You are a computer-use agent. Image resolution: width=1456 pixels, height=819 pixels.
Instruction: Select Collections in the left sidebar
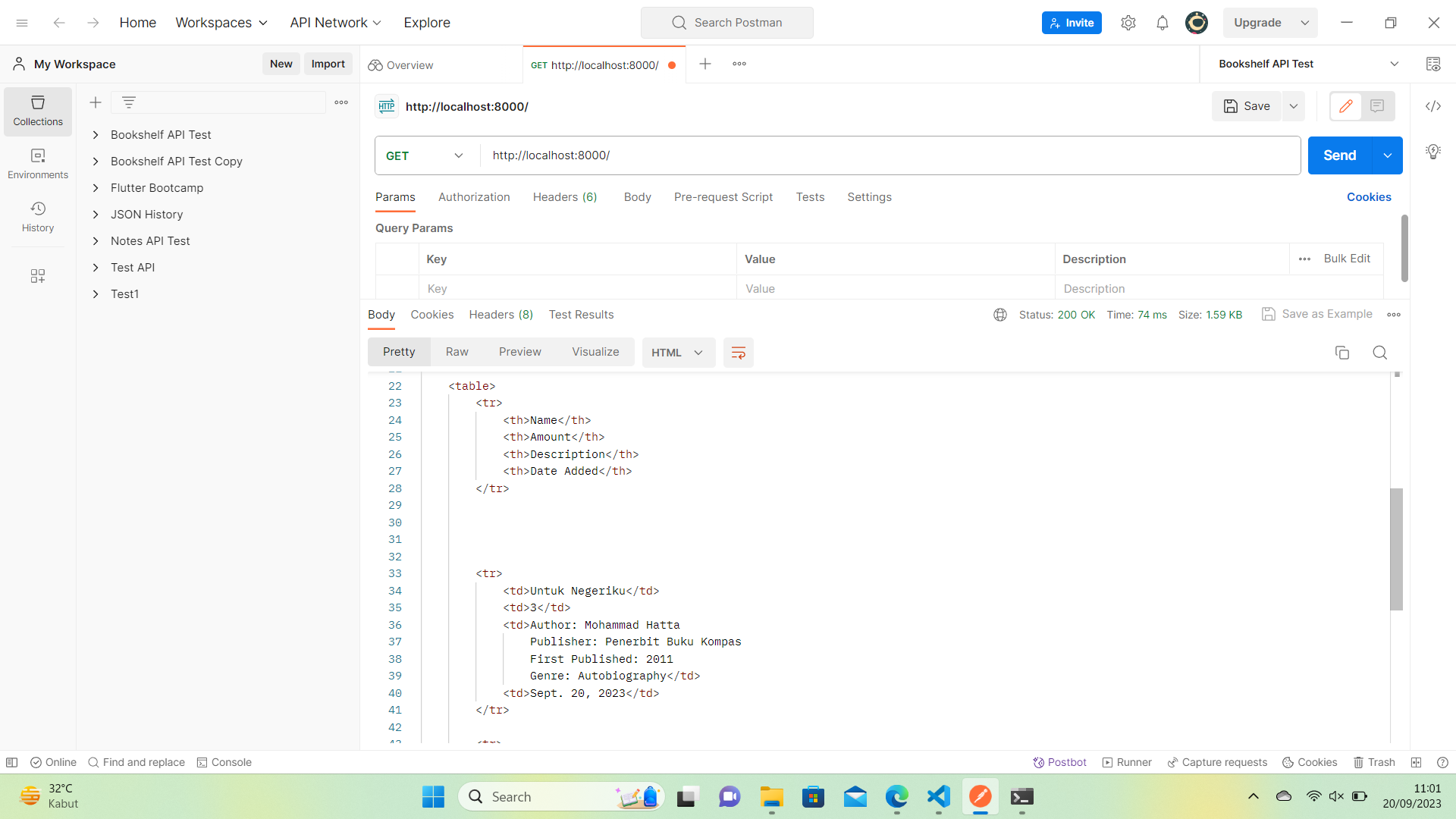point(37,111)
